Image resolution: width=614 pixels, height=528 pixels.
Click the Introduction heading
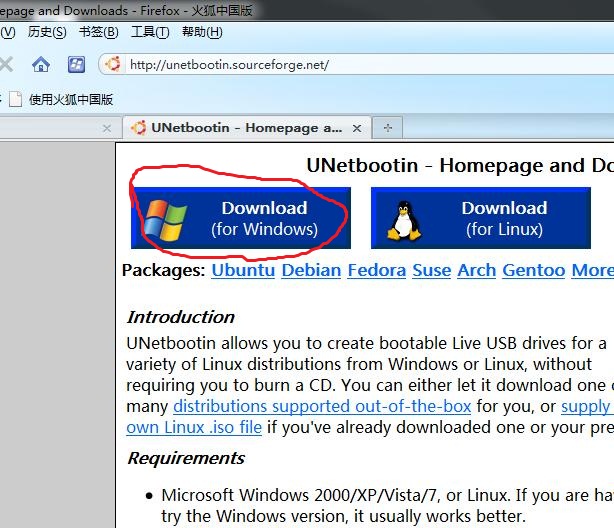[x=181, y=317]
